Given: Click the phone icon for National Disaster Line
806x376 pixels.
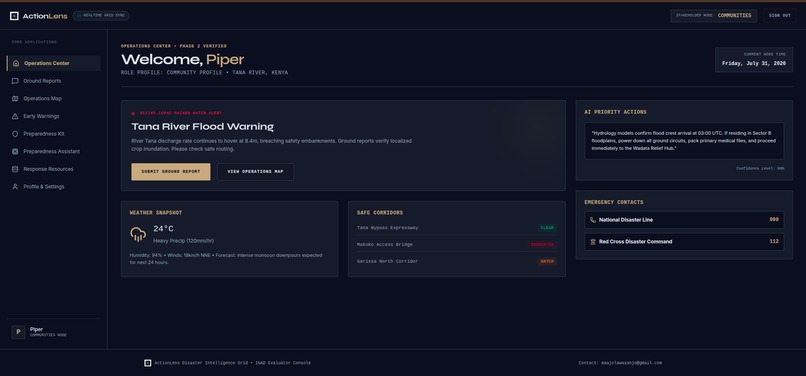Looking at the screenshot, I should click(593, 220).
